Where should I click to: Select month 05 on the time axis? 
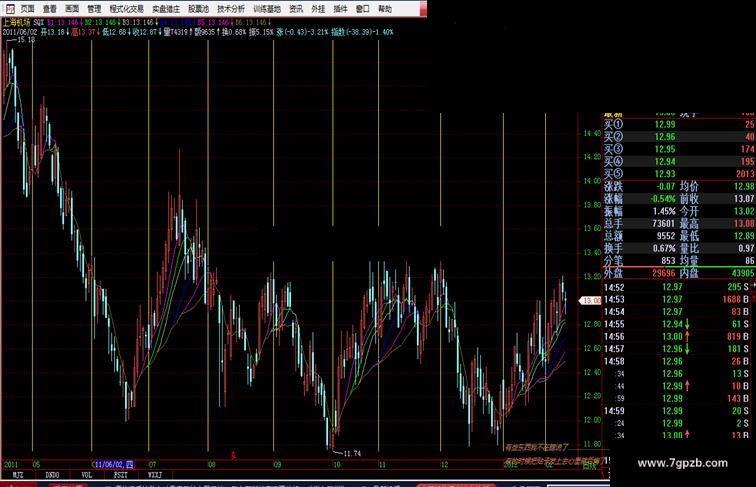37,465
